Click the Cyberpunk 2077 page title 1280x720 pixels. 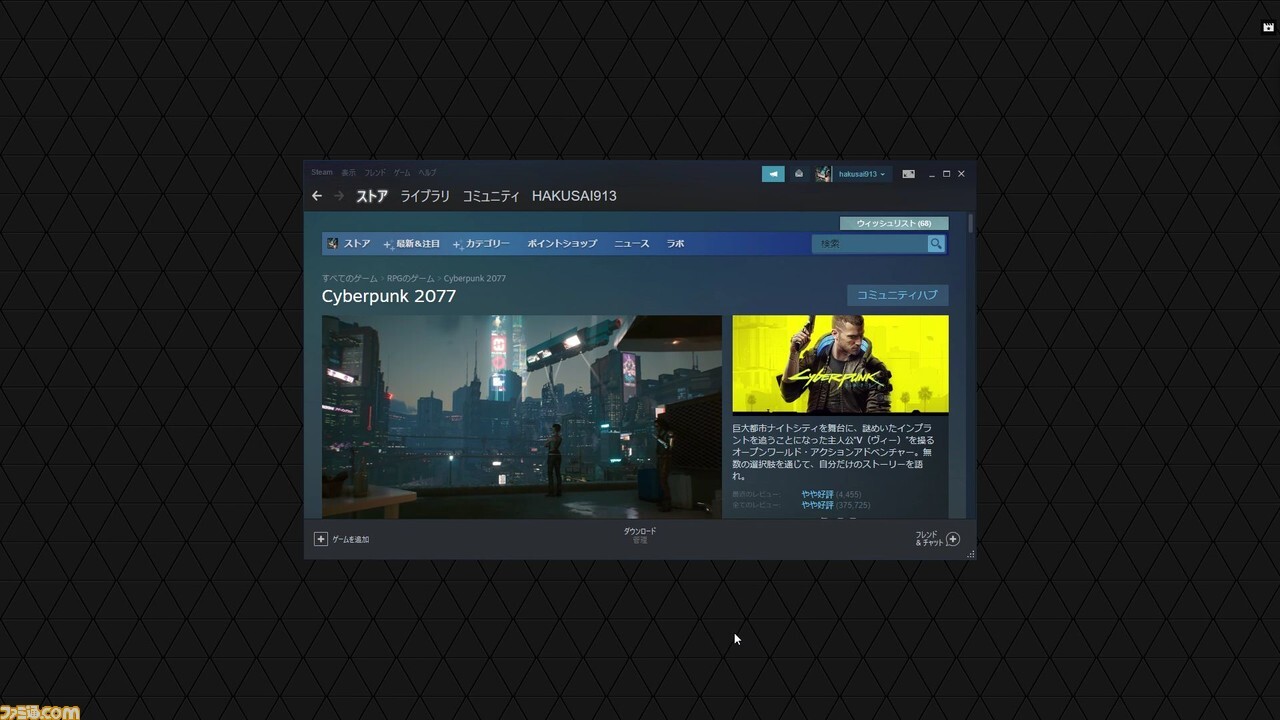coord(389,296)
